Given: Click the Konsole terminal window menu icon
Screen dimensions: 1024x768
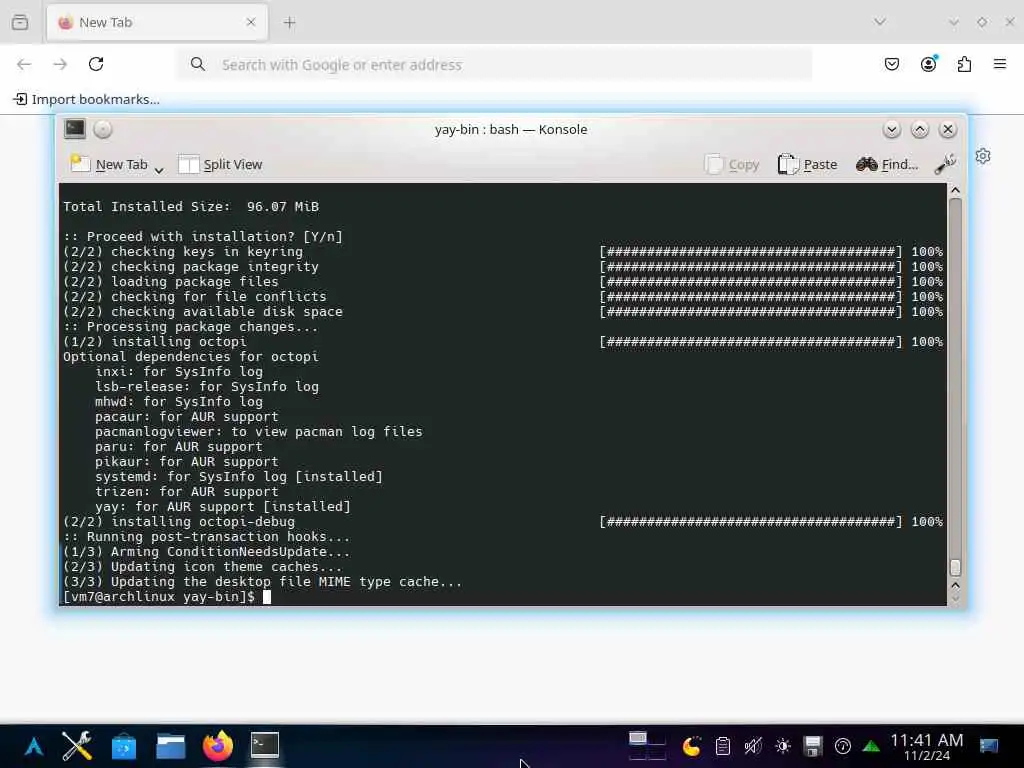Looking at the screenshot, I should (x=75, y=129).
